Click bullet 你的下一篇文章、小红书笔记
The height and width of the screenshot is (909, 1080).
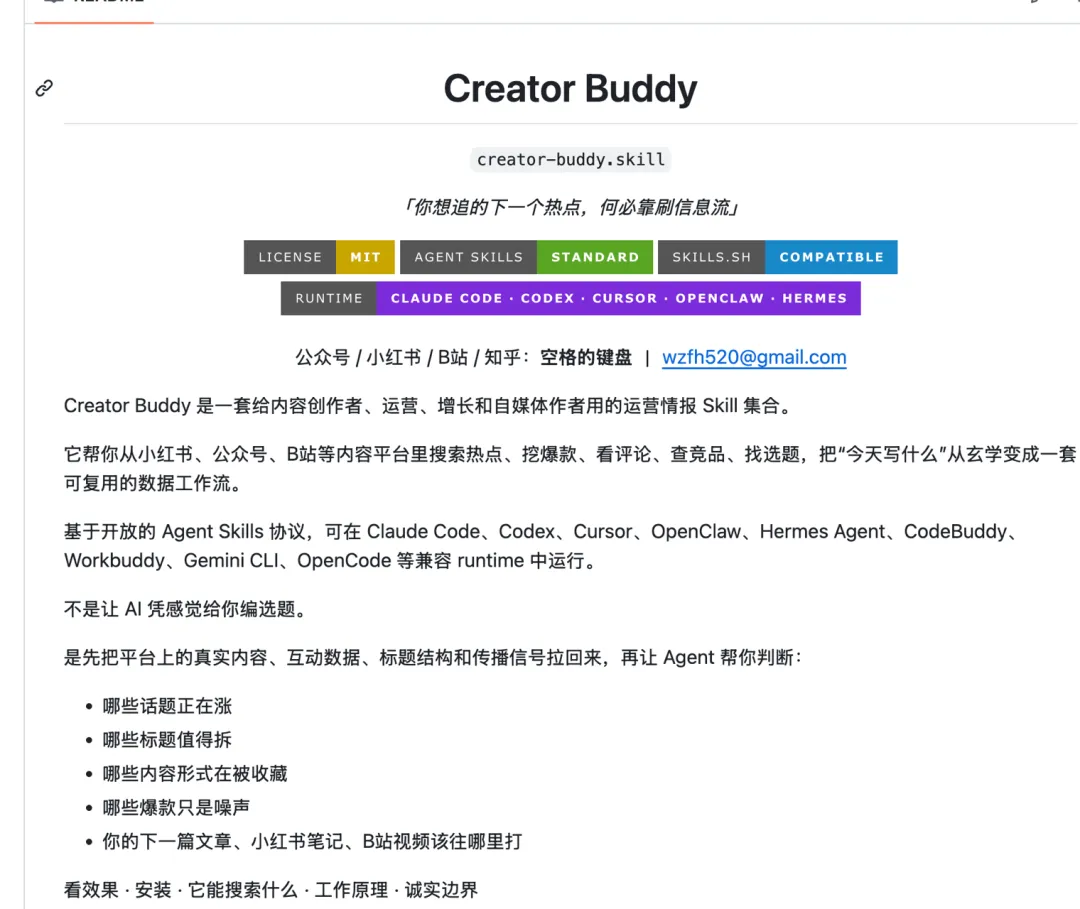[312, 841]
